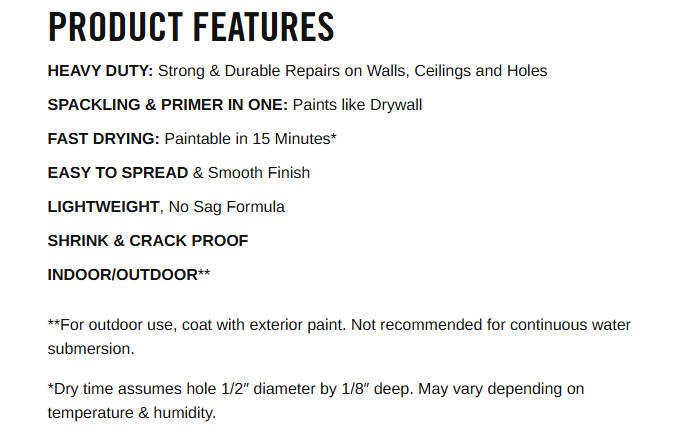Click the Smooth Finish text
Screen dimensions: 678x437
point(259,172)
